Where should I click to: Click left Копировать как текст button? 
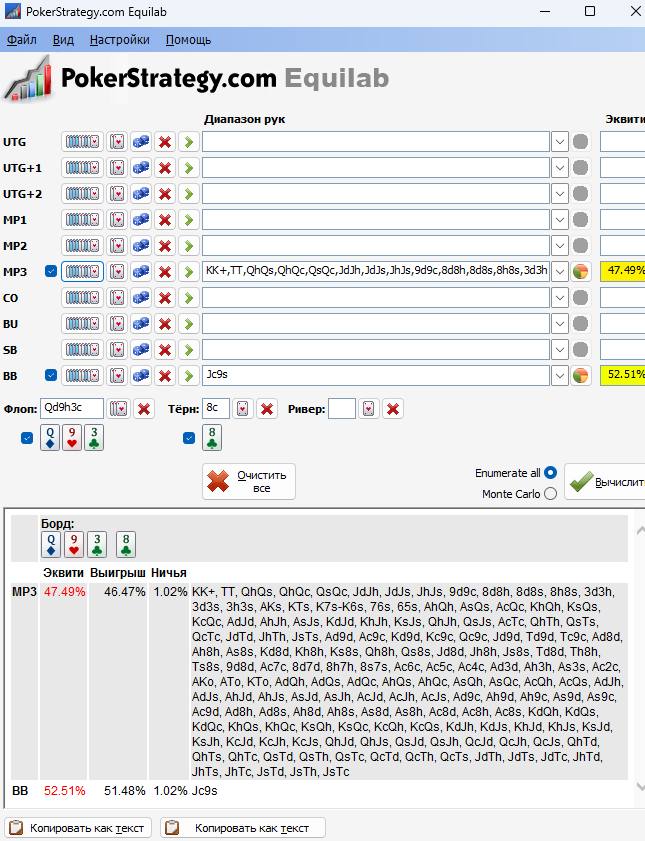pyautogui.click(x=78, y=828)
